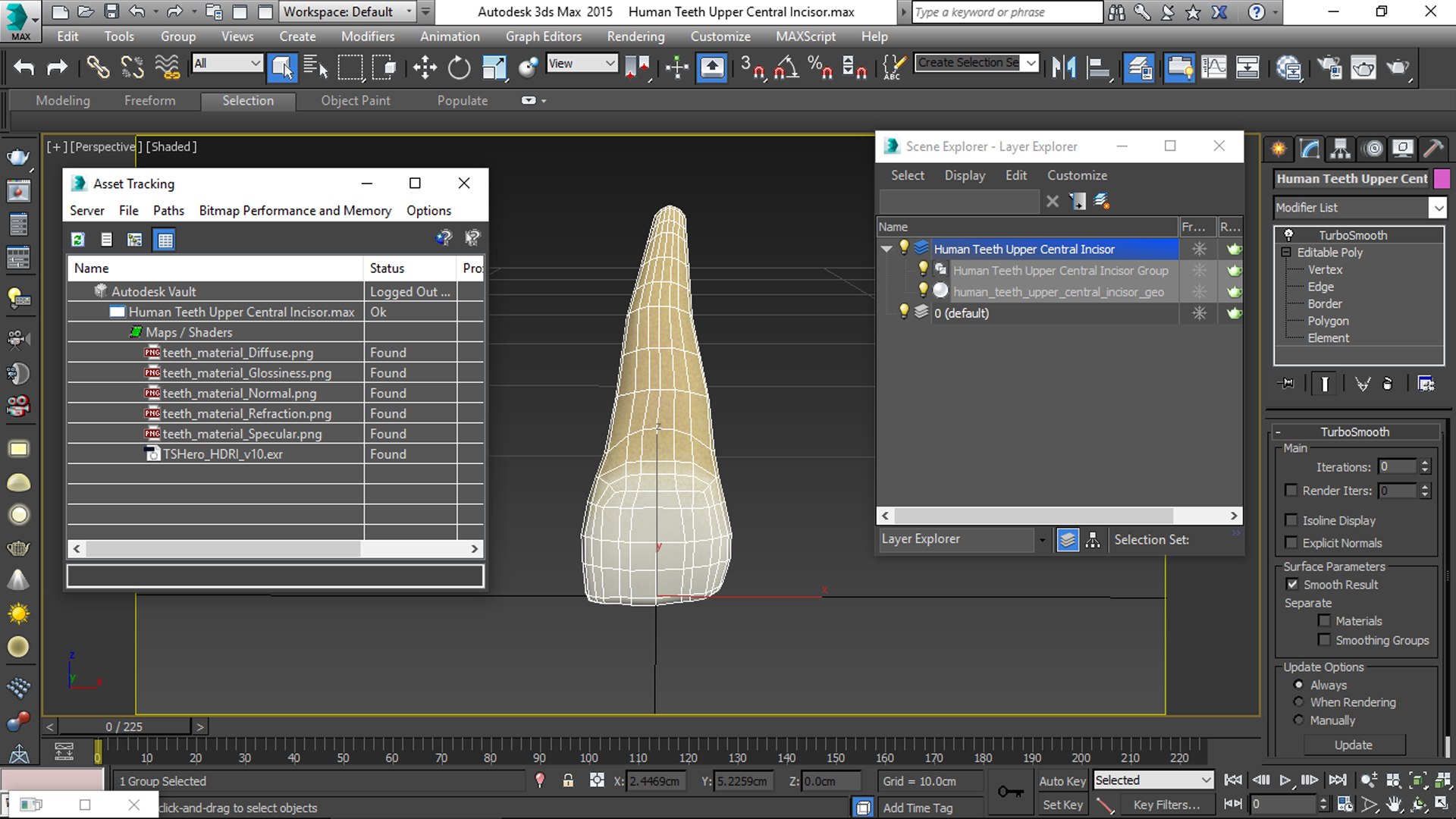Click the Rendered Frame Window teapot icon

(1363, 67)
